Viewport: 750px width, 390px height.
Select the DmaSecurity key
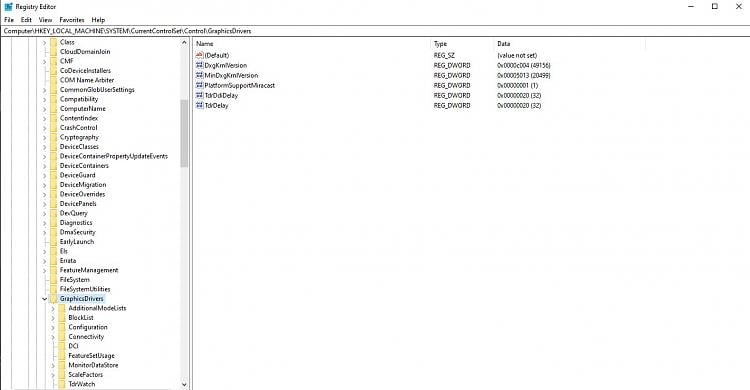pyautogui.click(x=77, y=232)
